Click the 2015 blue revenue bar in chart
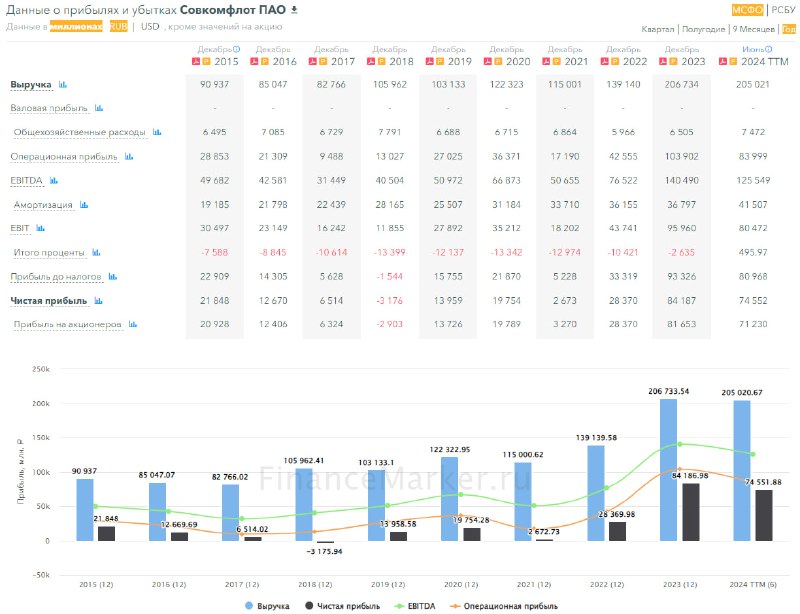800x614 pixels. click(x=85, y=509)
